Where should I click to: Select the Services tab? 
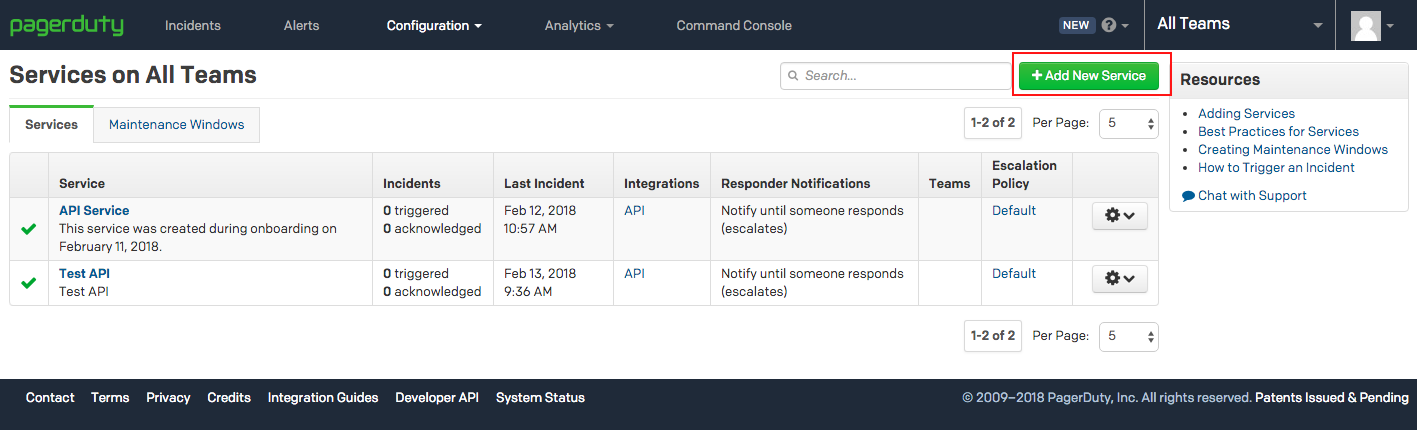click(51, 124)
